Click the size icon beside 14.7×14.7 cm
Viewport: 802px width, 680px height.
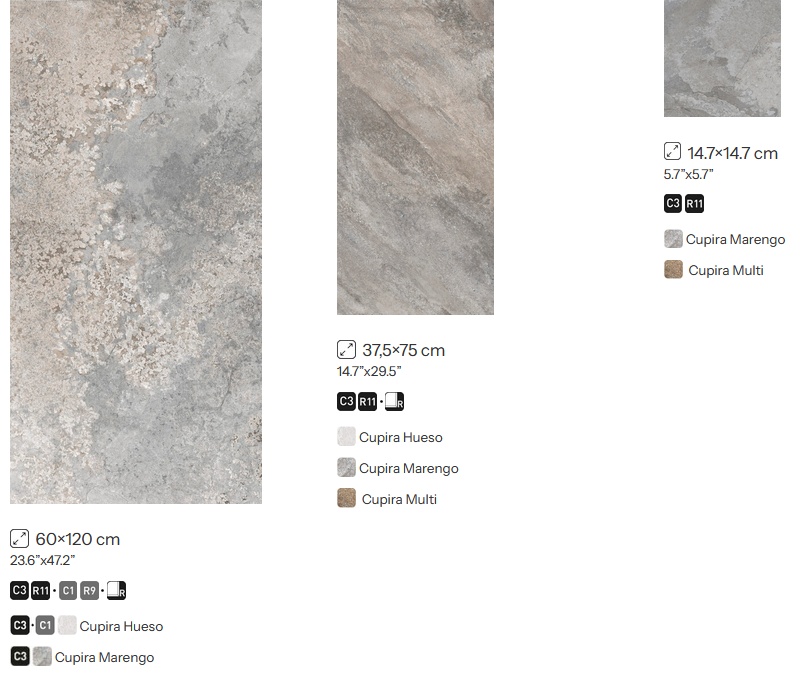[x=673, y=152]
